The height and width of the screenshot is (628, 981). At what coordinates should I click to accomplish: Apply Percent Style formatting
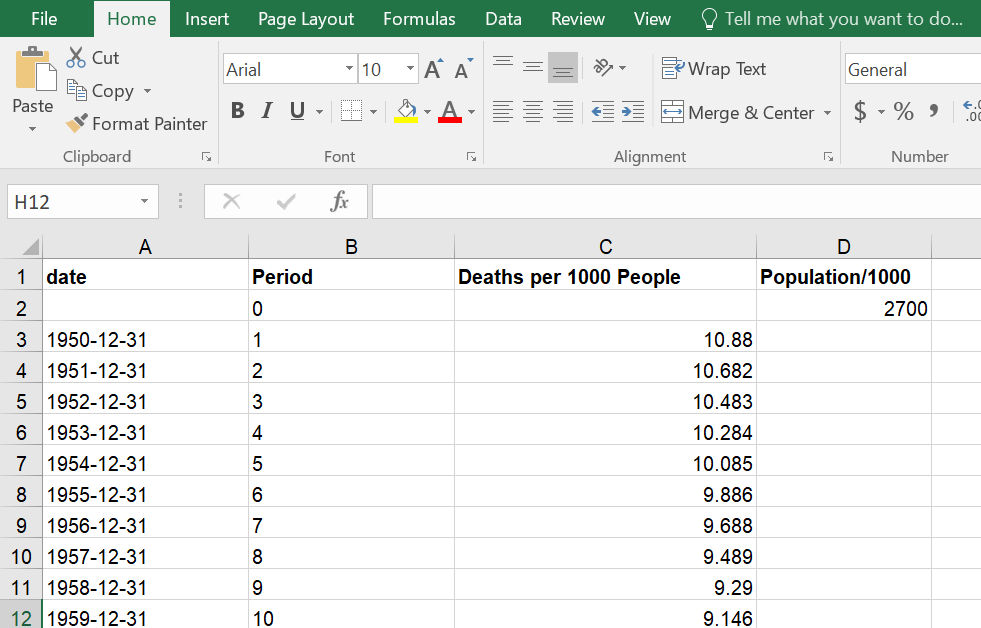pos(903,112)
